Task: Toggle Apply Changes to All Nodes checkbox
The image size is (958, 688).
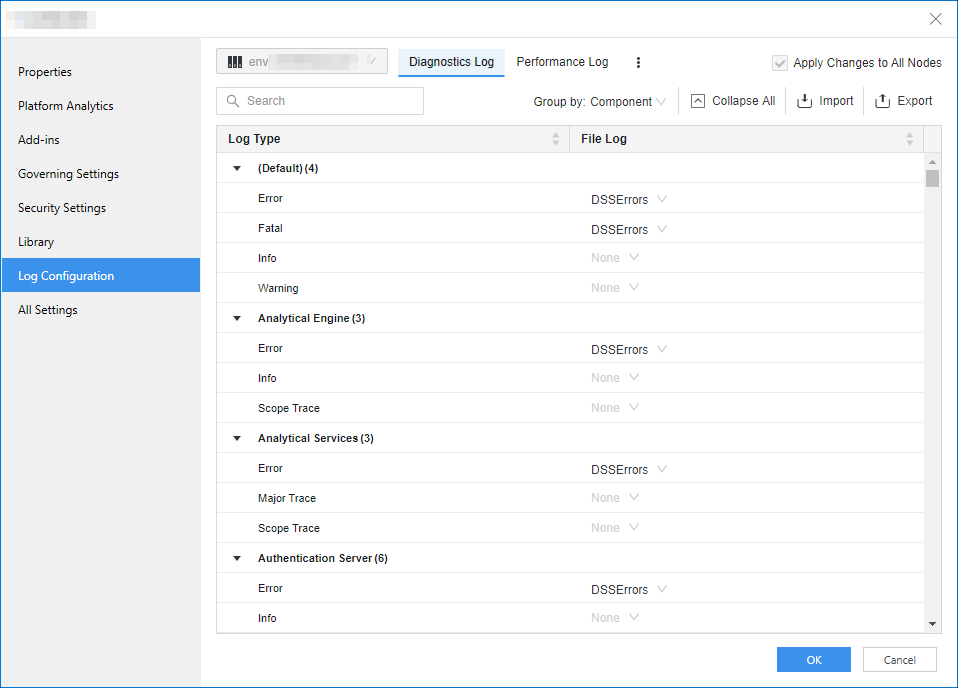Action: tap(780, 63)
